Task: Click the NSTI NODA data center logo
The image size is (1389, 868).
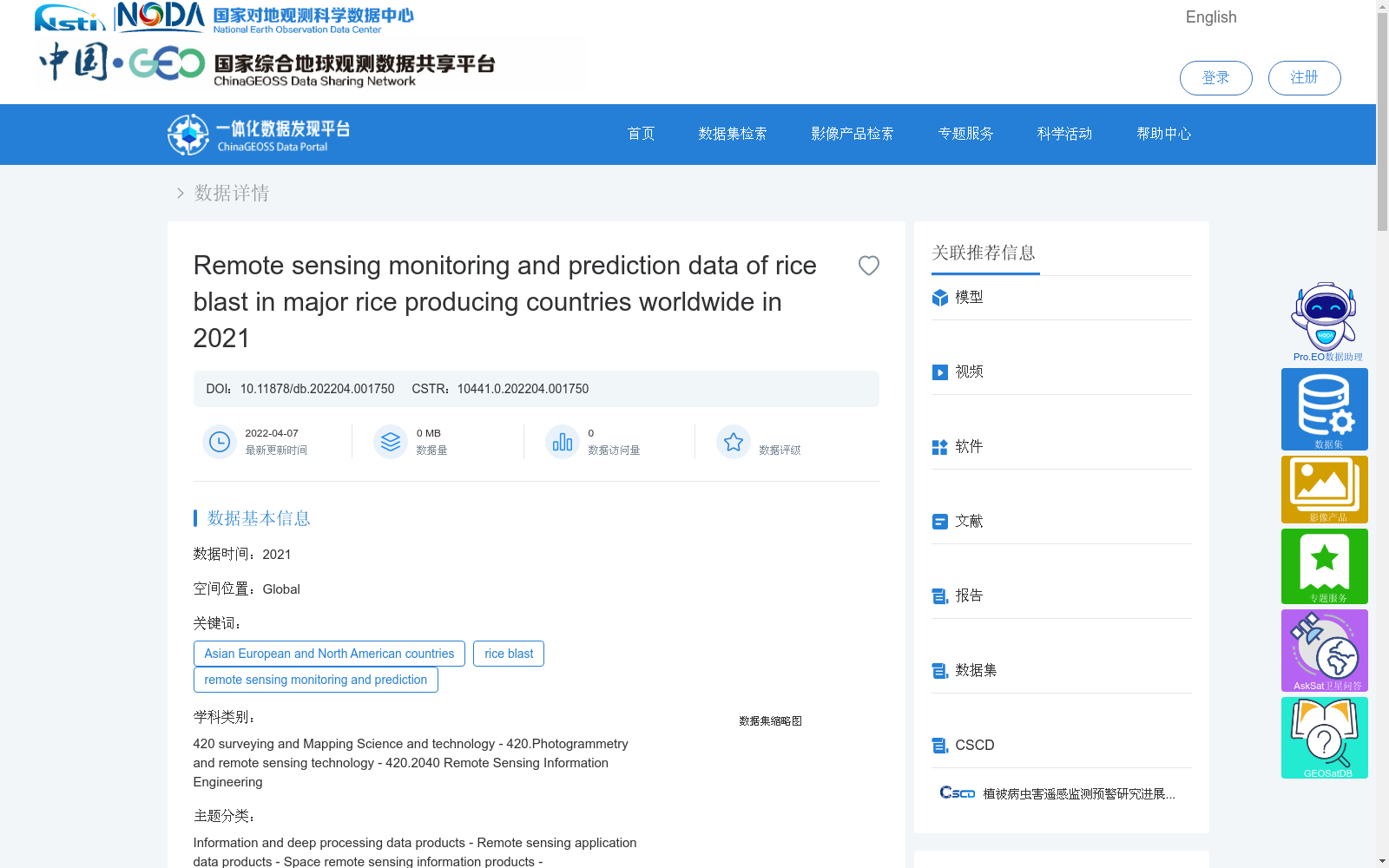Action: click(224, 18)
